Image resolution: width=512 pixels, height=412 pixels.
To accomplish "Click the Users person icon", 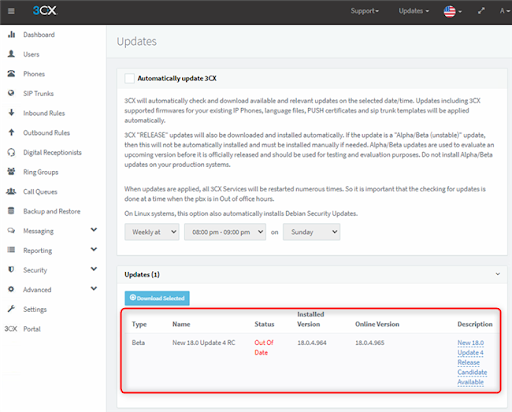I will pyautogui.click(x=11, y=54).
